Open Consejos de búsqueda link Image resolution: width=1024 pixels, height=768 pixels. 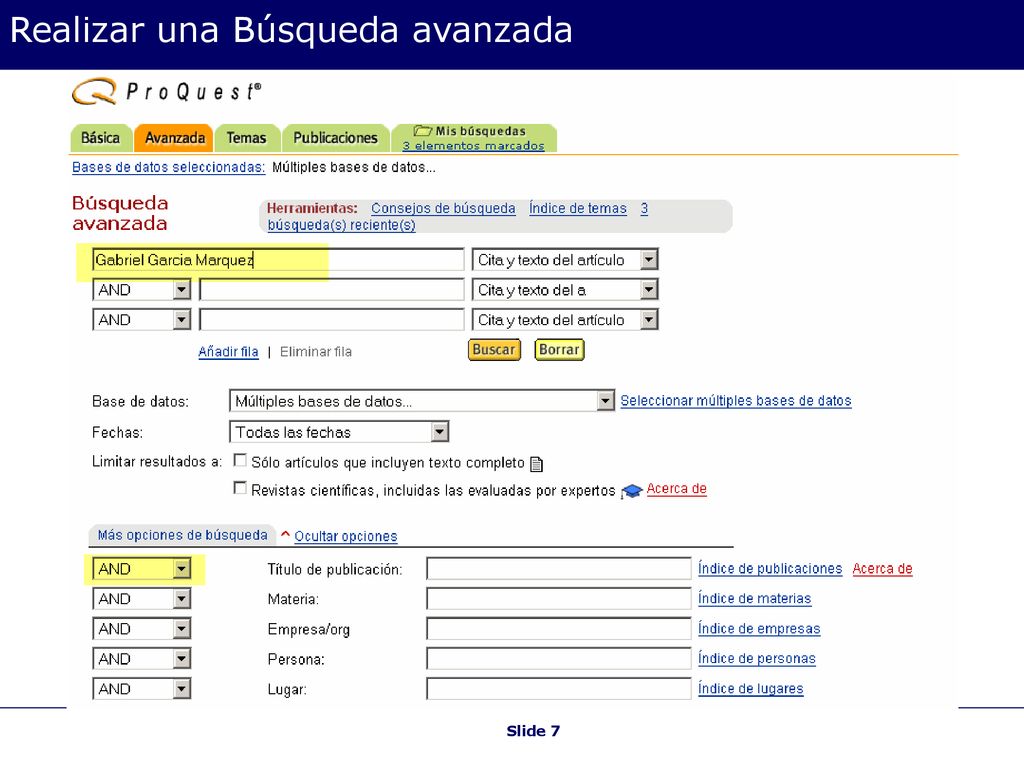coord(443,208)
